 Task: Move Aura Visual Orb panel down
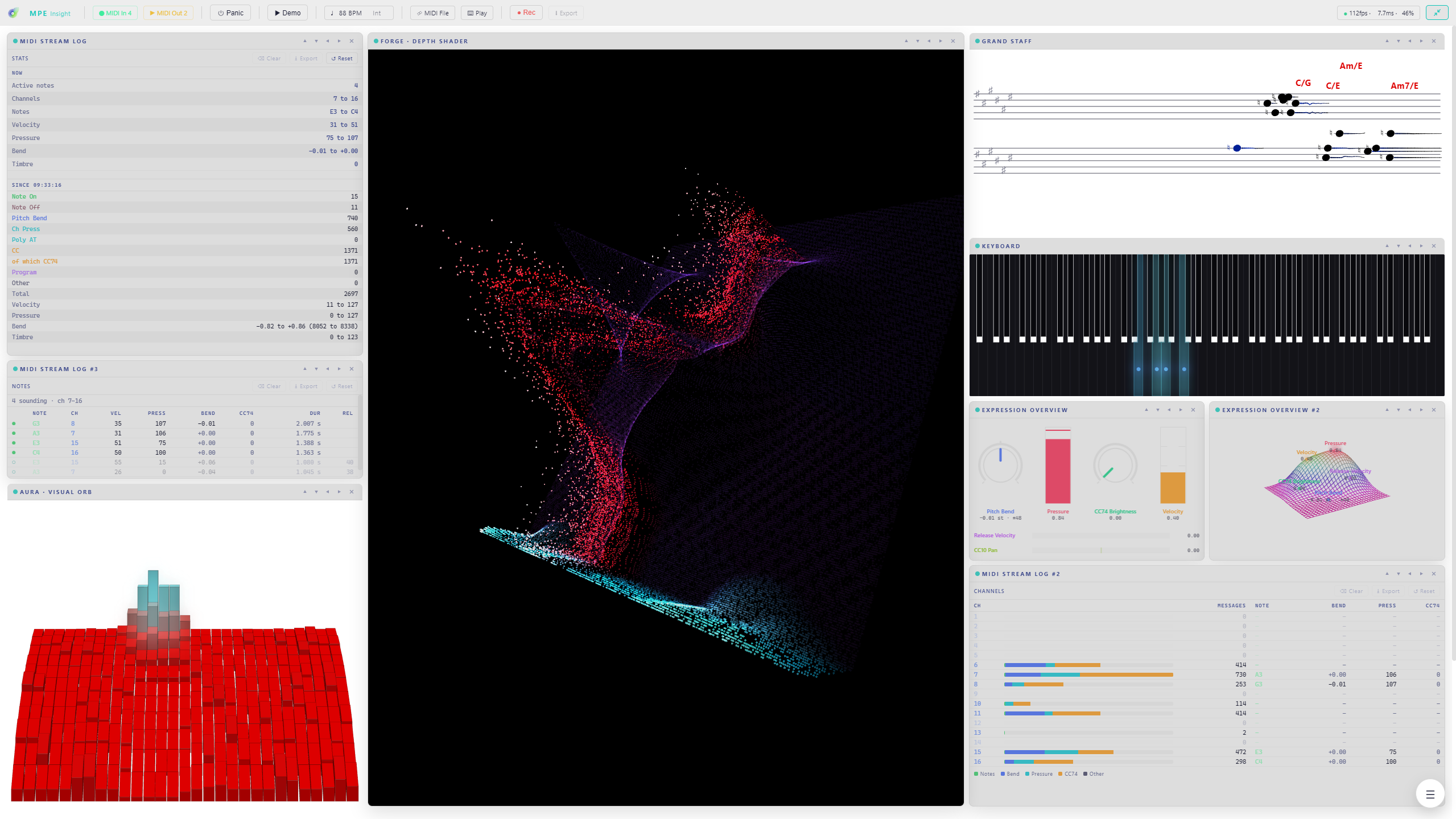point(316,492)
